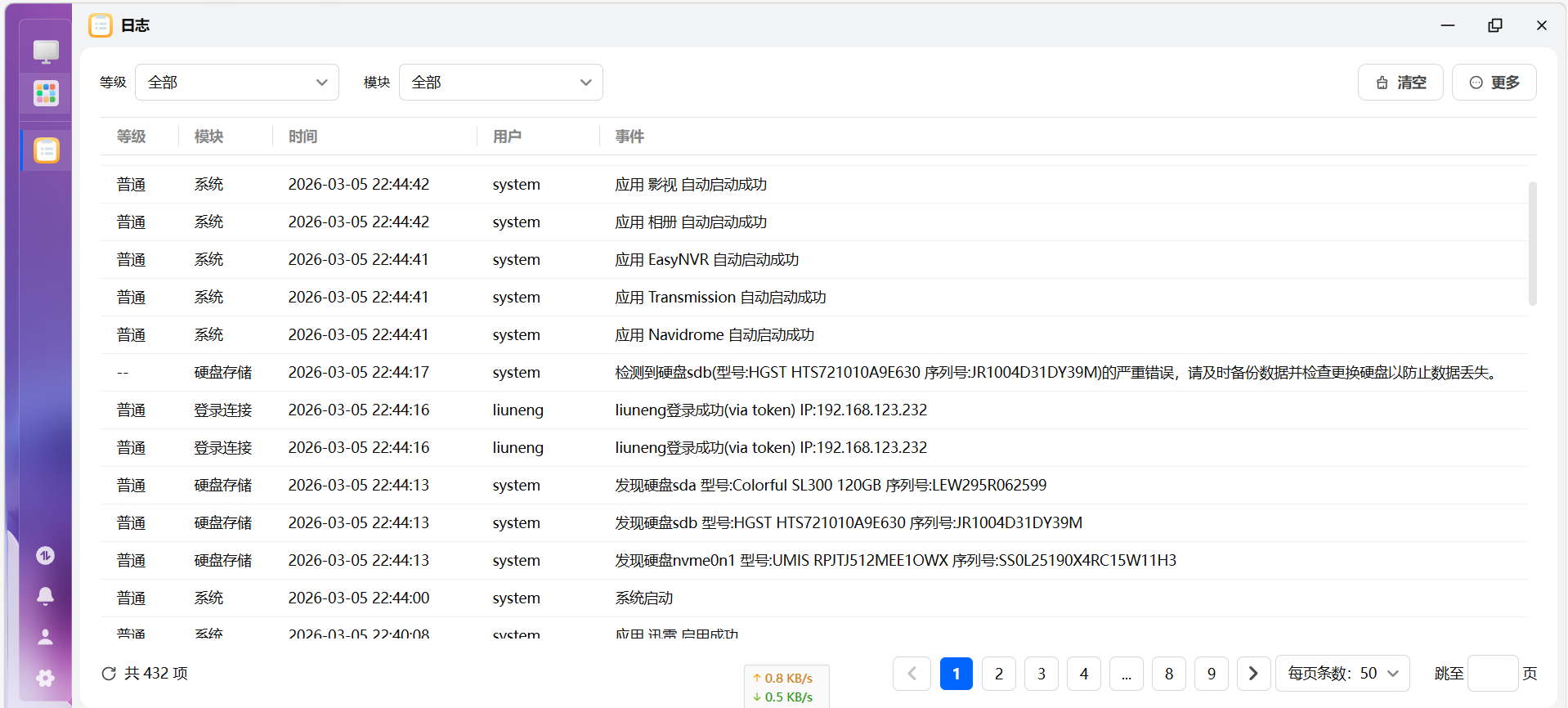Click the user account icon in sidebar
The width and height of the screenshot is (1568, 708).
(45, 637)
